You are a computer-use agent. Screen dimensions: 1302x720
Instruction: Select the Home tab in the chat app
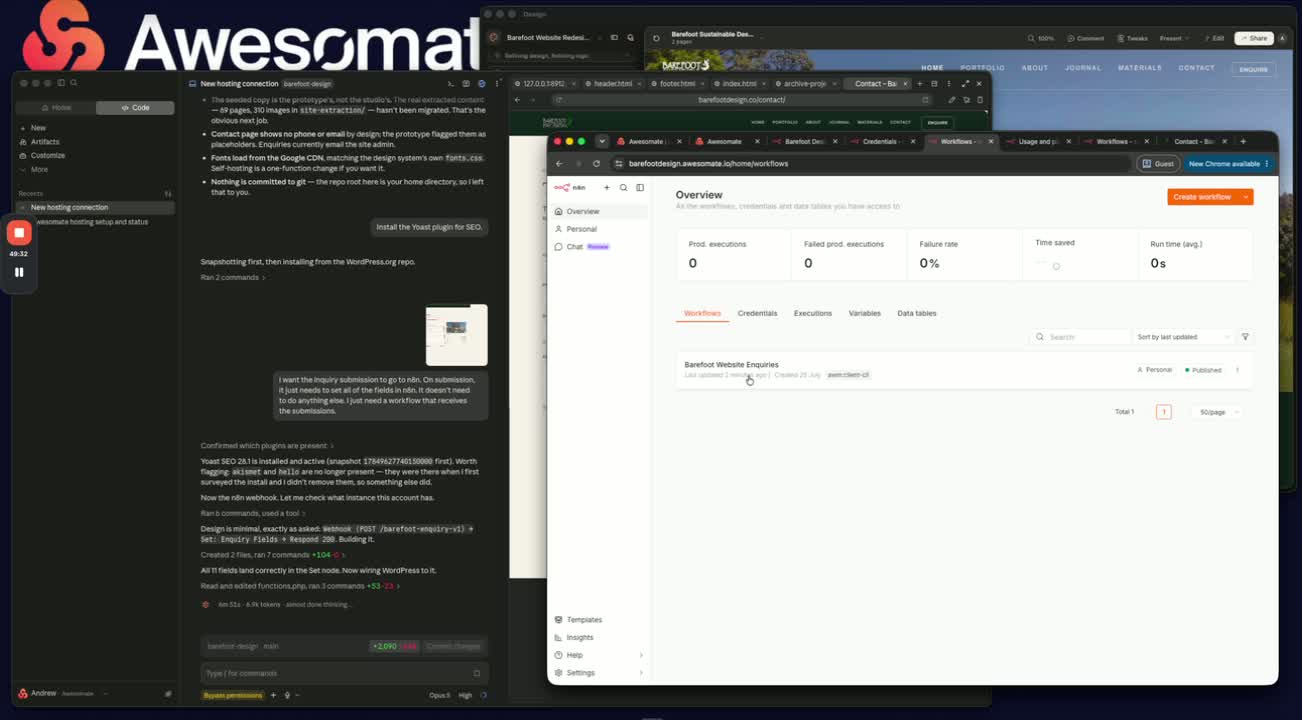pos(57,107)
